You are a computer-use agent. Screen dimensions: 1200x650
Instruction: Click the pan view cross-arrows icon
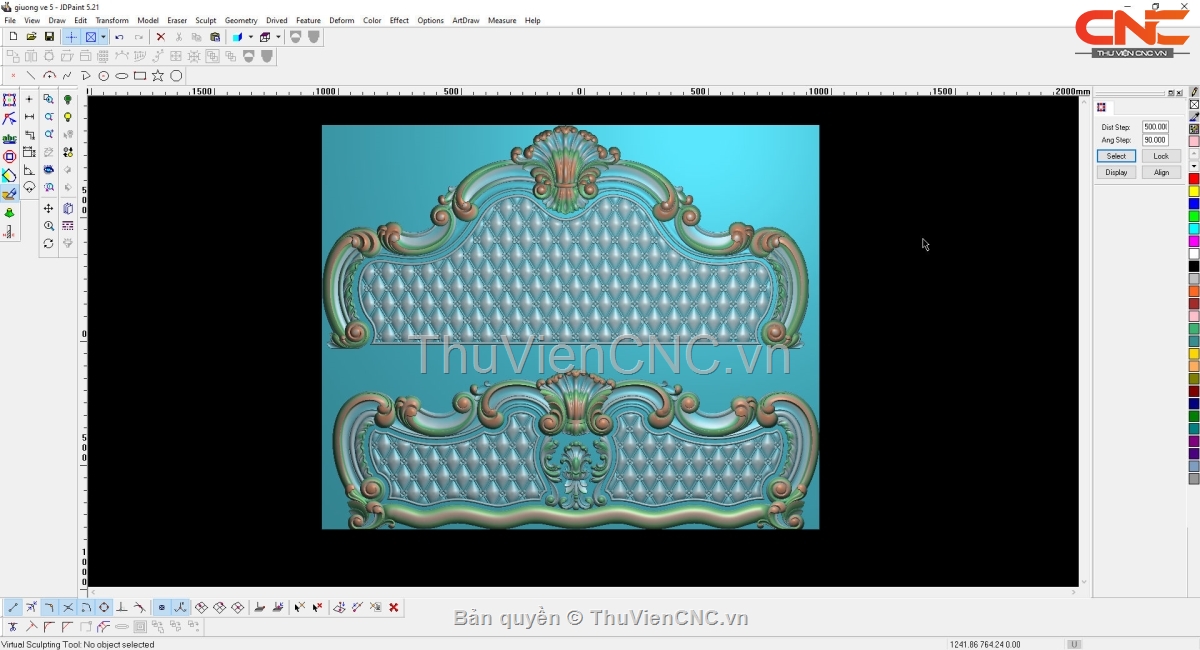[49, 209]
